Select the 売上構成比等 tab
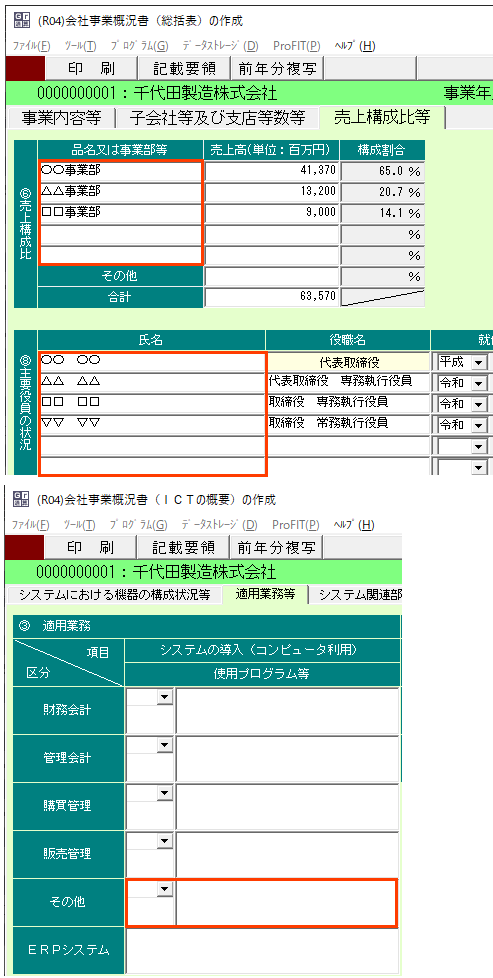This screenshot has width=493, height=978. [x=382, y=117]
